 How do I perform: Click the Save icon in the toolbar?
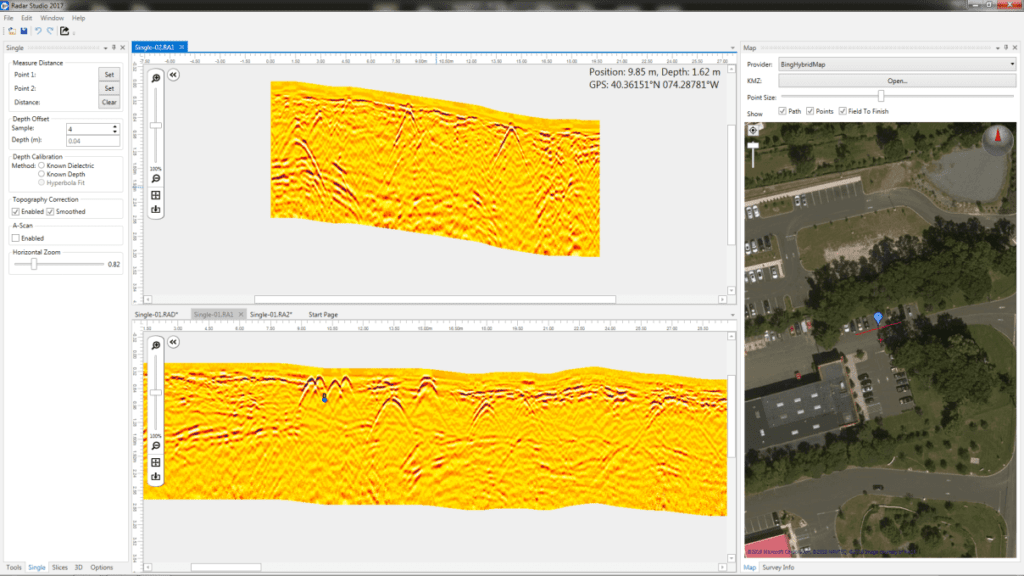pos(23,31)
